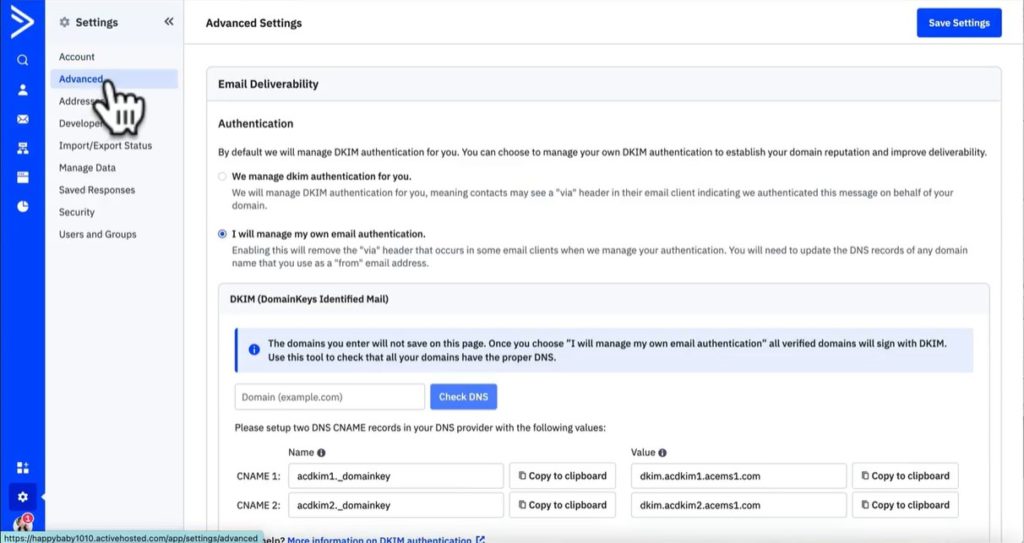Open Campaigns via the envelope icon
Image resolution: width=1024 pixels, height=543 pixels.
tap(22, 119)
